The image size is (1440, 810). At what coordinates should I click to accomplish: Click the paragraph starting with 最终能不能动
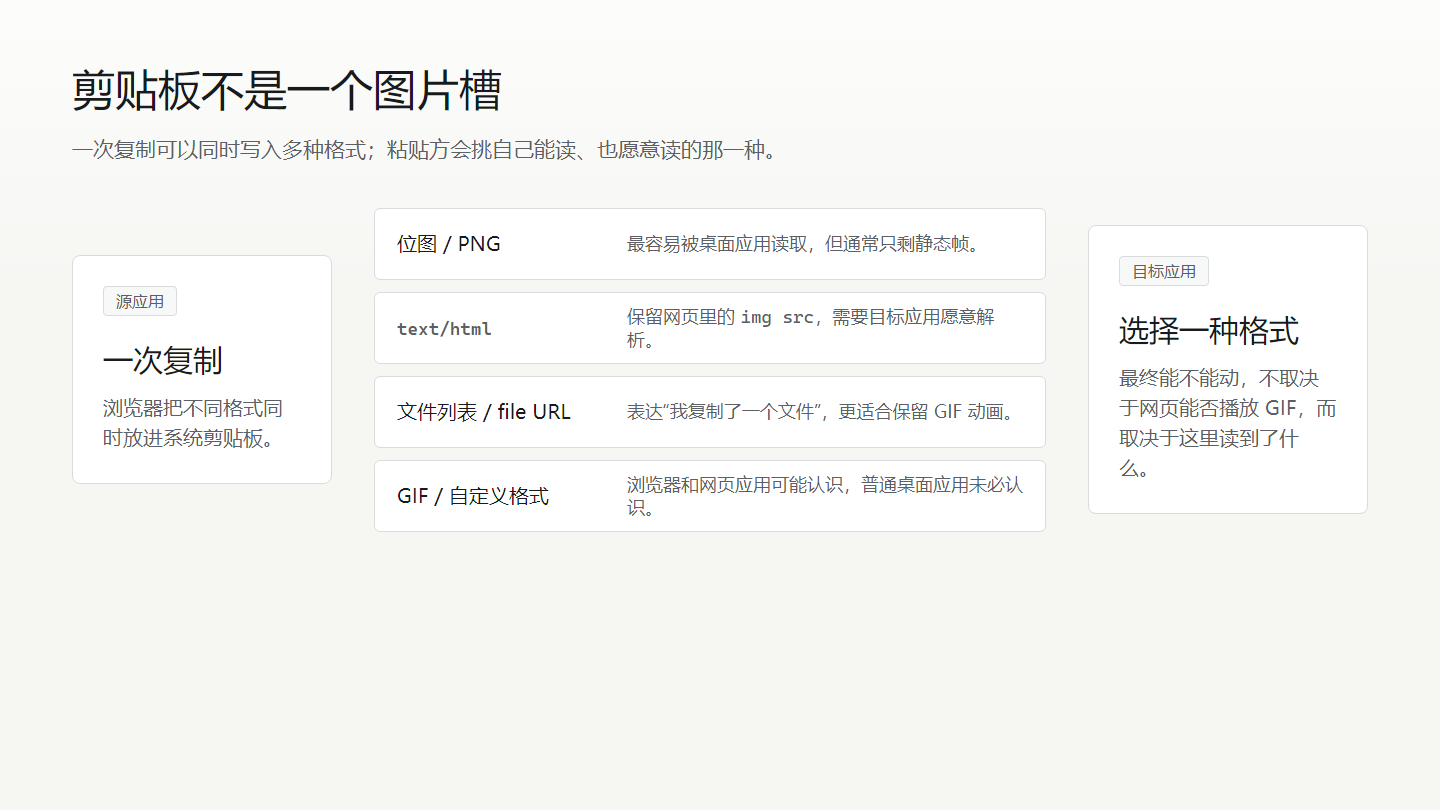coord(1228,424)
